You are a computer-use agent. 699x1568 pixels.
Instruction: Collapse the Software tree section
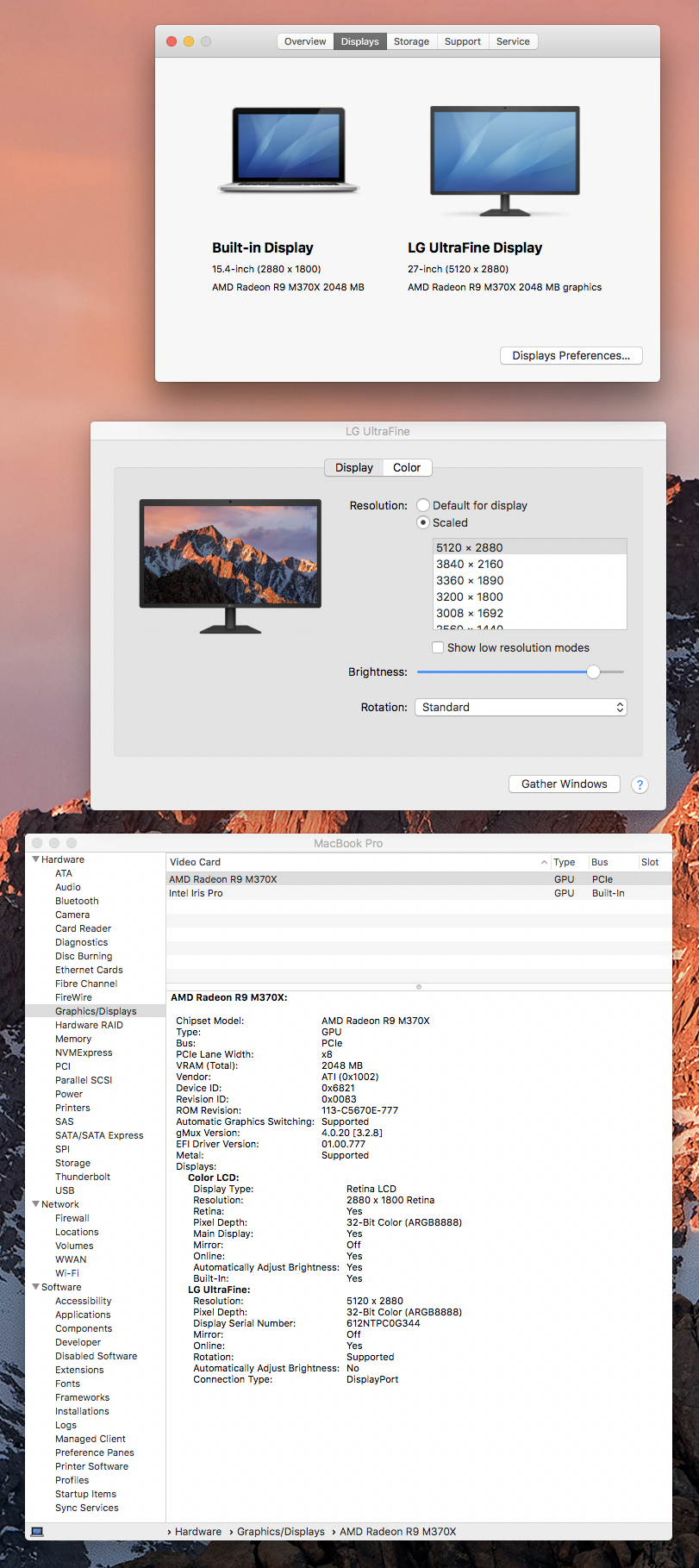pyautogui.click(x=35, y=1287)
